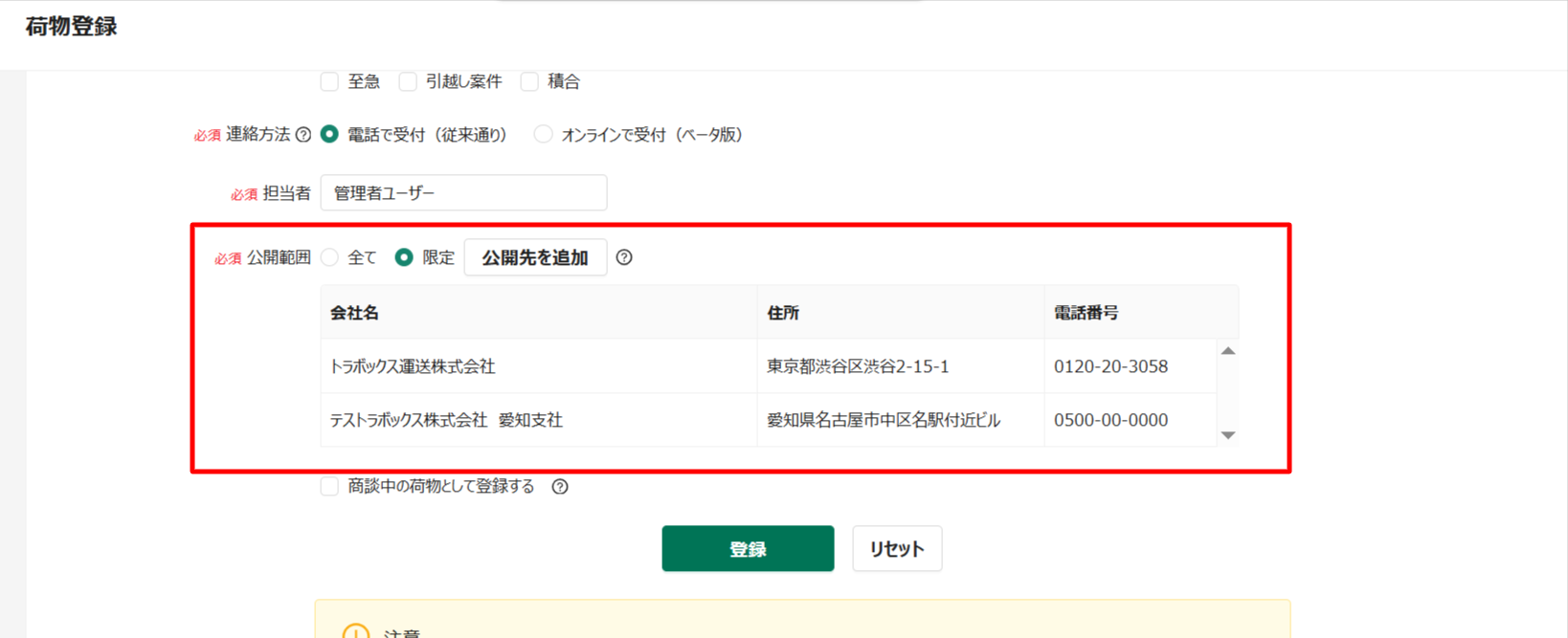Click address 愛知県名古屋市中区名駅付近ビル
The image size is (1568, 638).
pyautogui.click(x=884, y=420)
